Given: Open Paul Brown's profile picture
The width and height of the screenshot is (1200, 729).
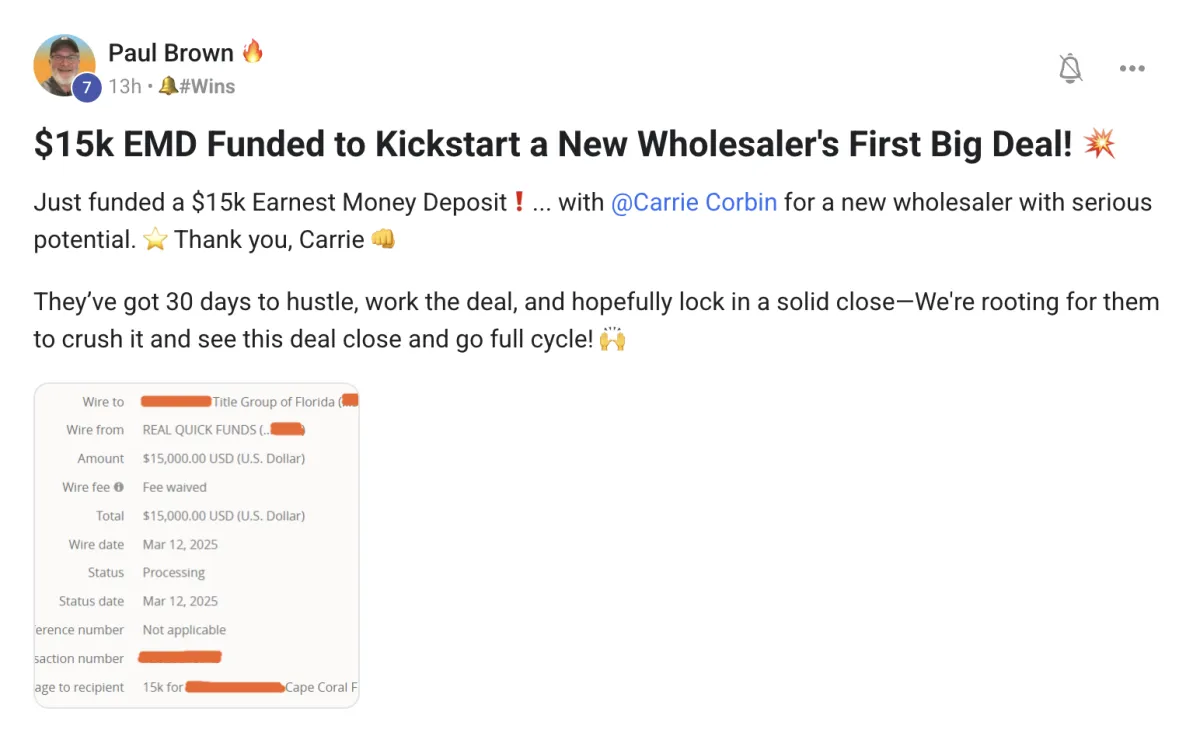Looking at the screenshot, I should 64,65.
